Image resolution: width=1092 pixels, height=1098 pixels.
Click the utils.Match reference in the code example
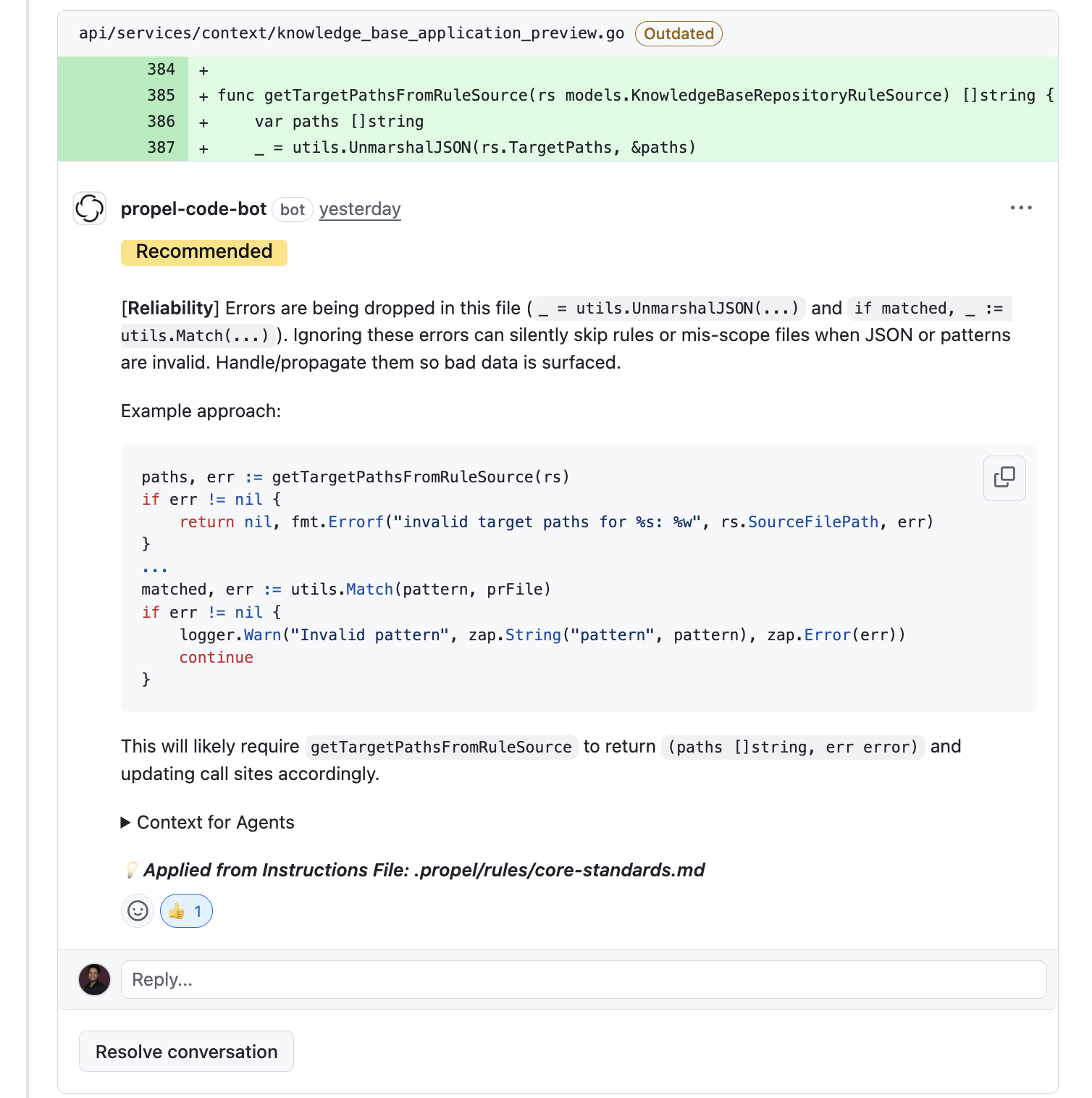pyautogui.click(x=369, y=589)
